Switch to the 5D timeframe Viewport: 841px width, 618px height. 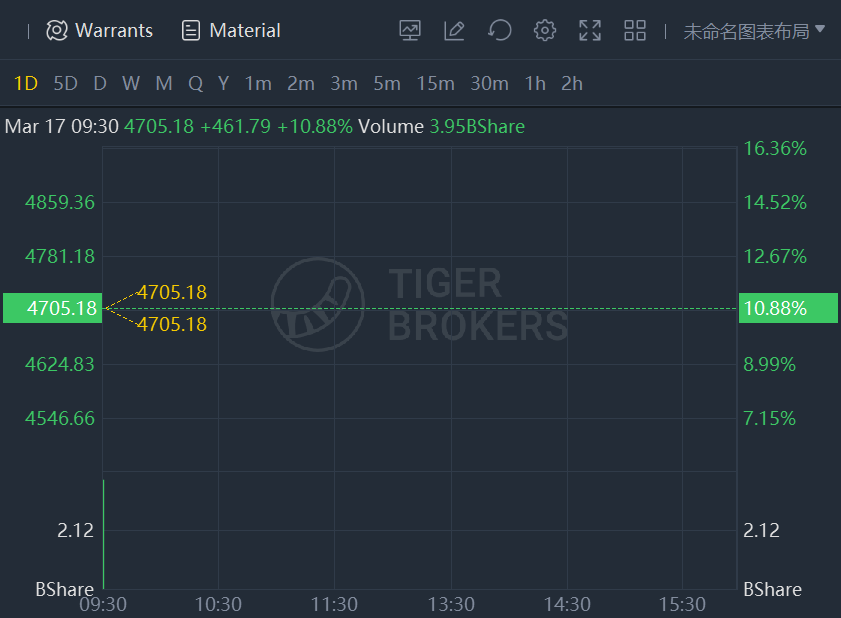(65, 84)
